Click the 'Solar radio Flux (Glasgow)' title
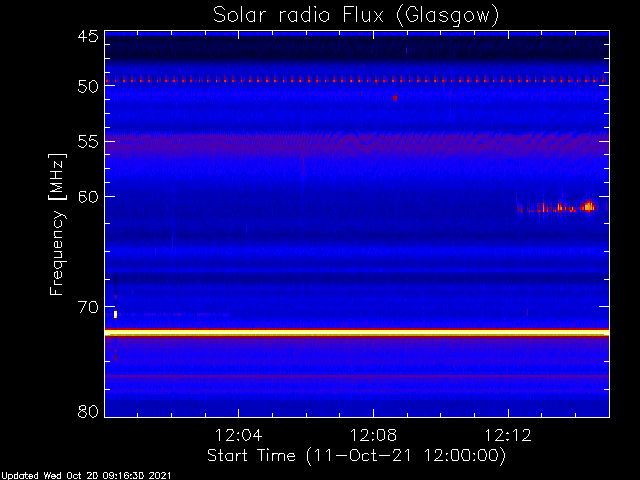640x480 pixels. click(356, 16)
